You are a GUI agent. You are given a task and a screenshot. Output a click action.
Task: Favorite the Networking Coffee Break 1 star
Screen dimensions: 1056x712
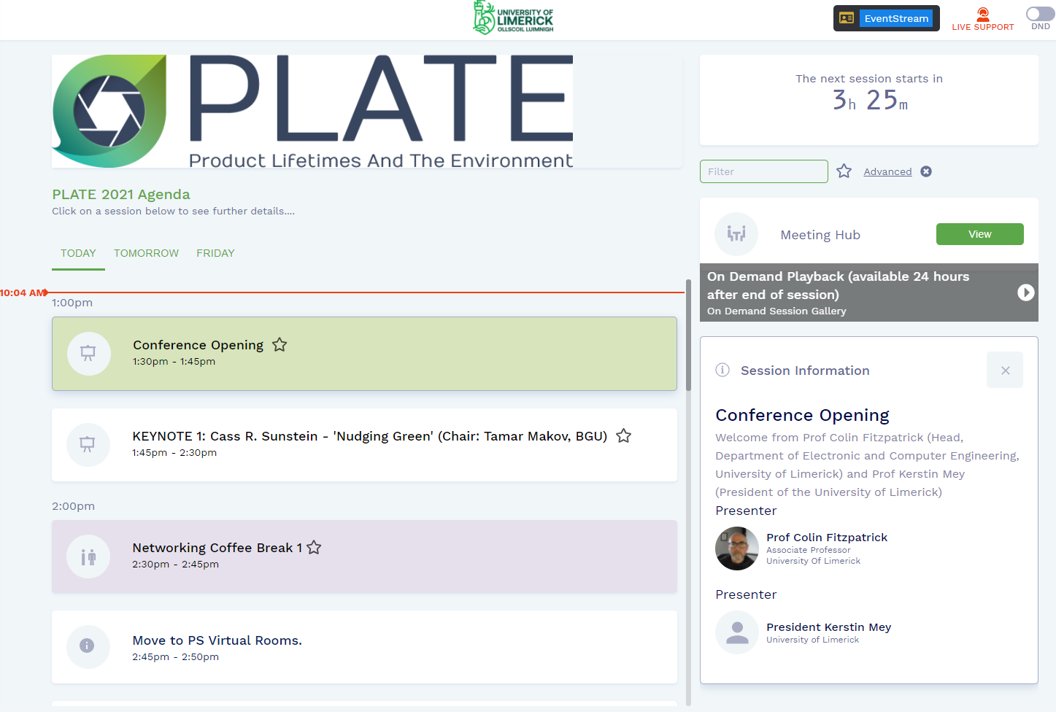pyautogui.click(x=314, y=548)
